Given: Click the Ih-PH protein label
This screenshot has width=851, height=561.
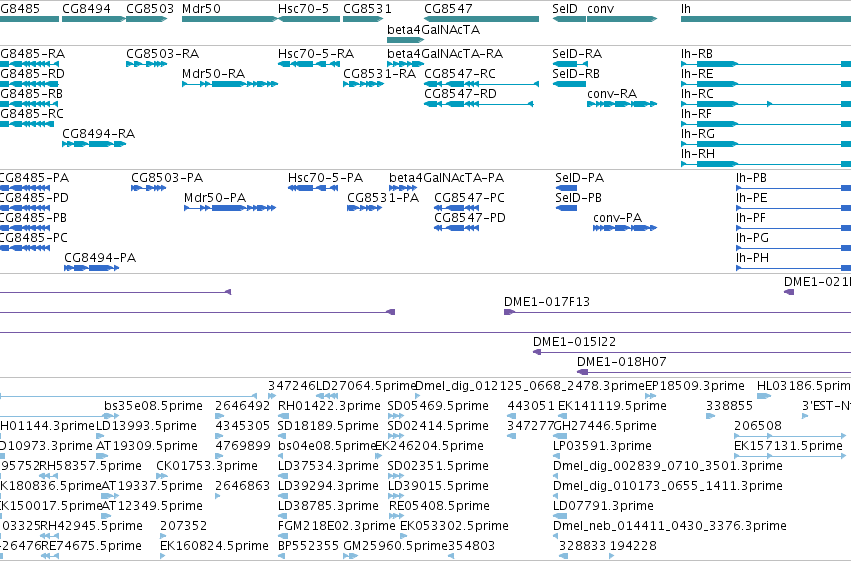Looking at the screenshot, I should point(752,258).
